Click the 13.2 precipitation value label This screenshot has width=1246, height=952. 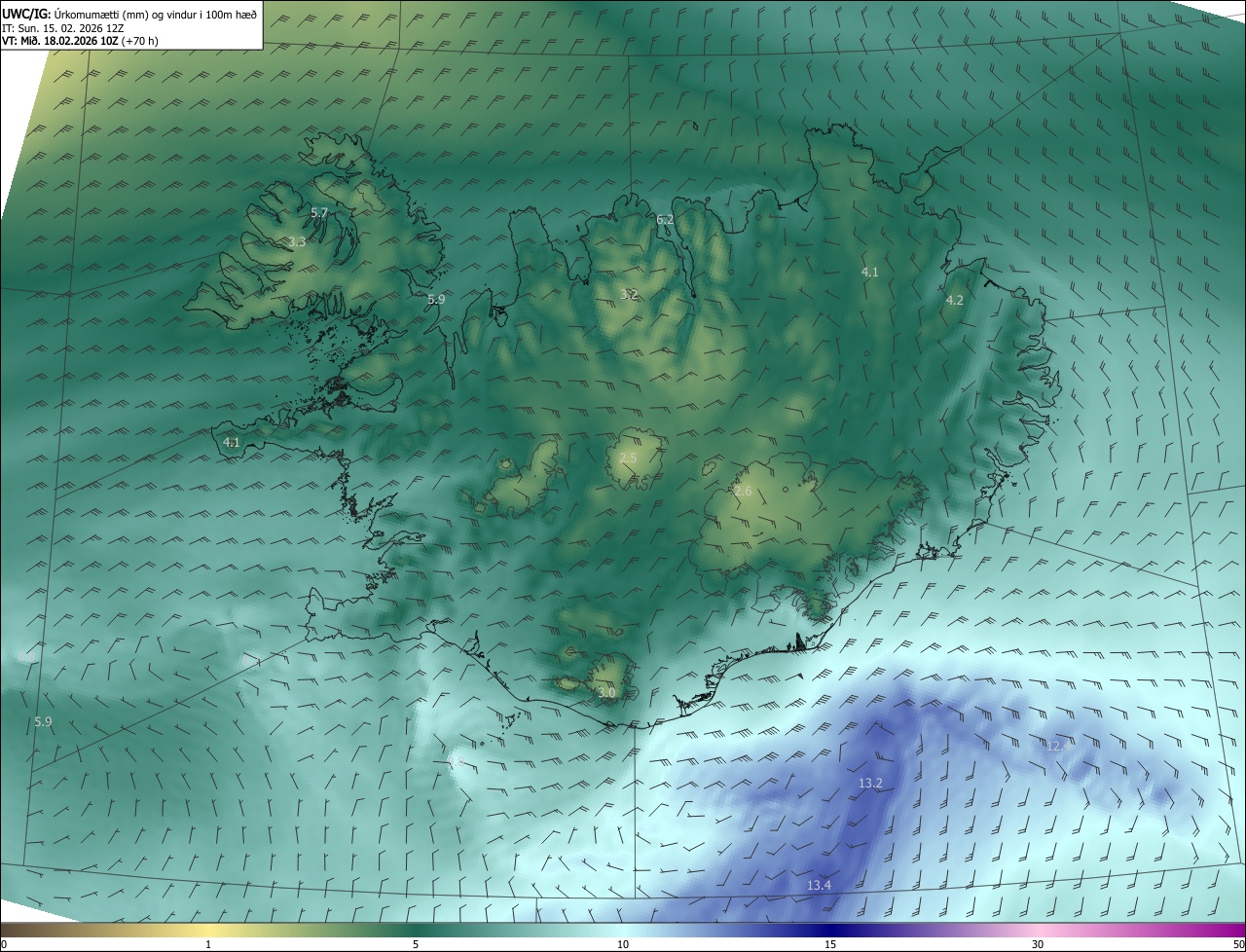pyautogui.click(x=870, y=783)
